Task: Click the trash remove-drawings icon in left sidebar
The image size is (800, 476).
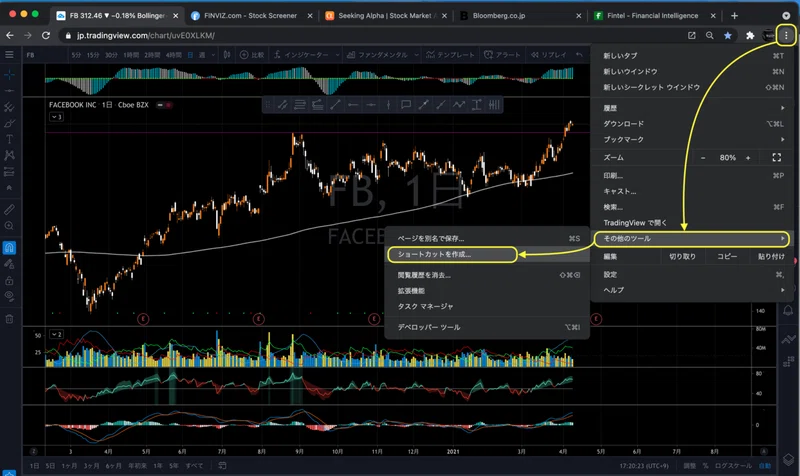Action: [x=9, y=319]
